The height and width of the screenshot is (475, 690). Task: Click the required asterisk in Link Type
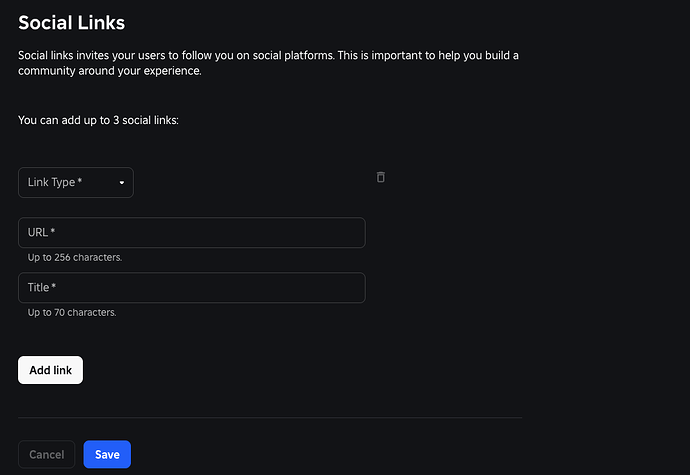tap(80, 180)
